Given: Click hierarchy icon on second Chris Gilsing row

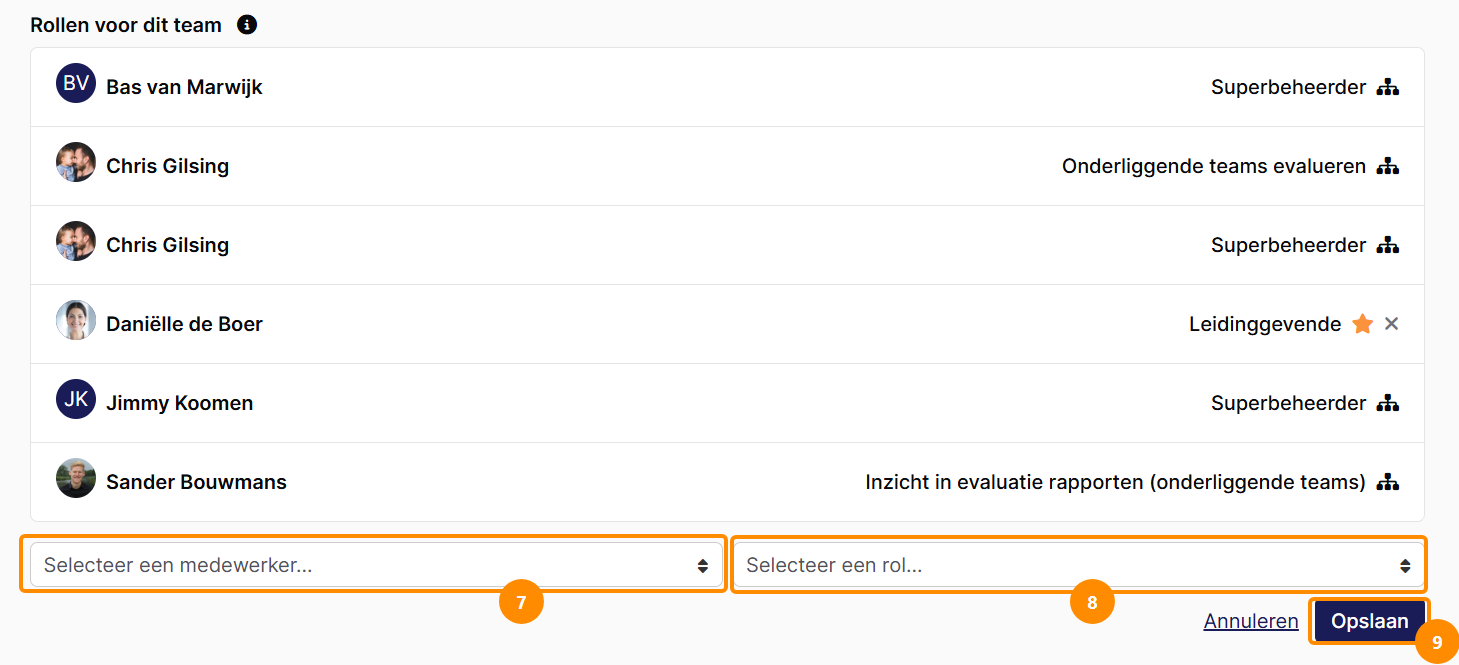Looking at the screenshot, I should coord(1387,245).
